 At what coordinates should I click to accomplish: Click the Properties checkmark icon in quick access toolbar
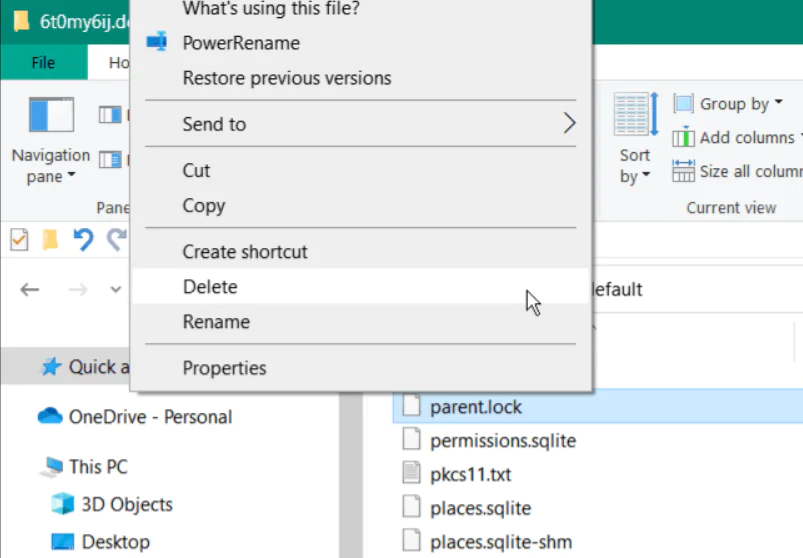point(19,240)
